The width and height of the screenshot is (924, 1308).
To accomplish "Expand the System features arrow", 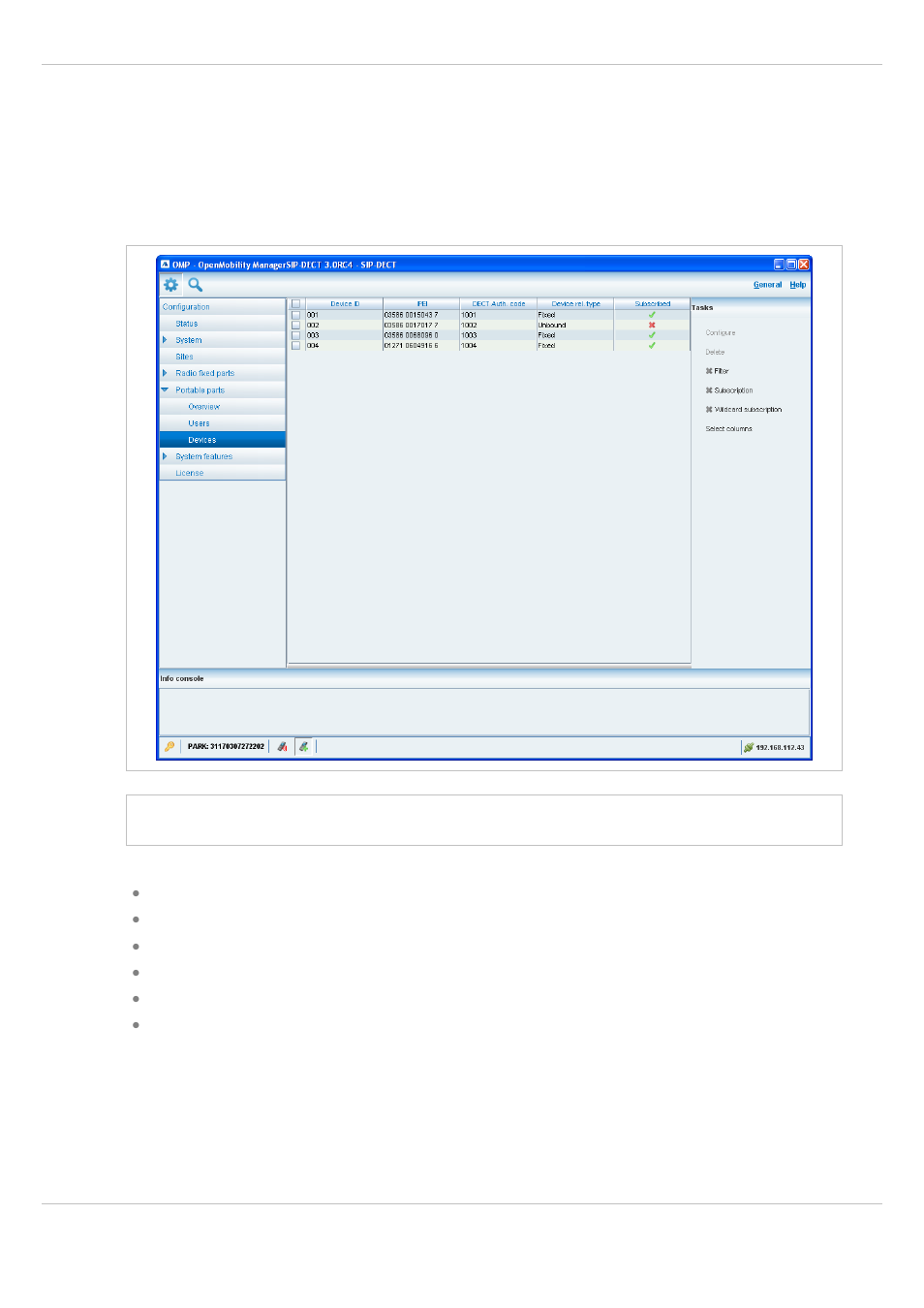I will point(165,455).
